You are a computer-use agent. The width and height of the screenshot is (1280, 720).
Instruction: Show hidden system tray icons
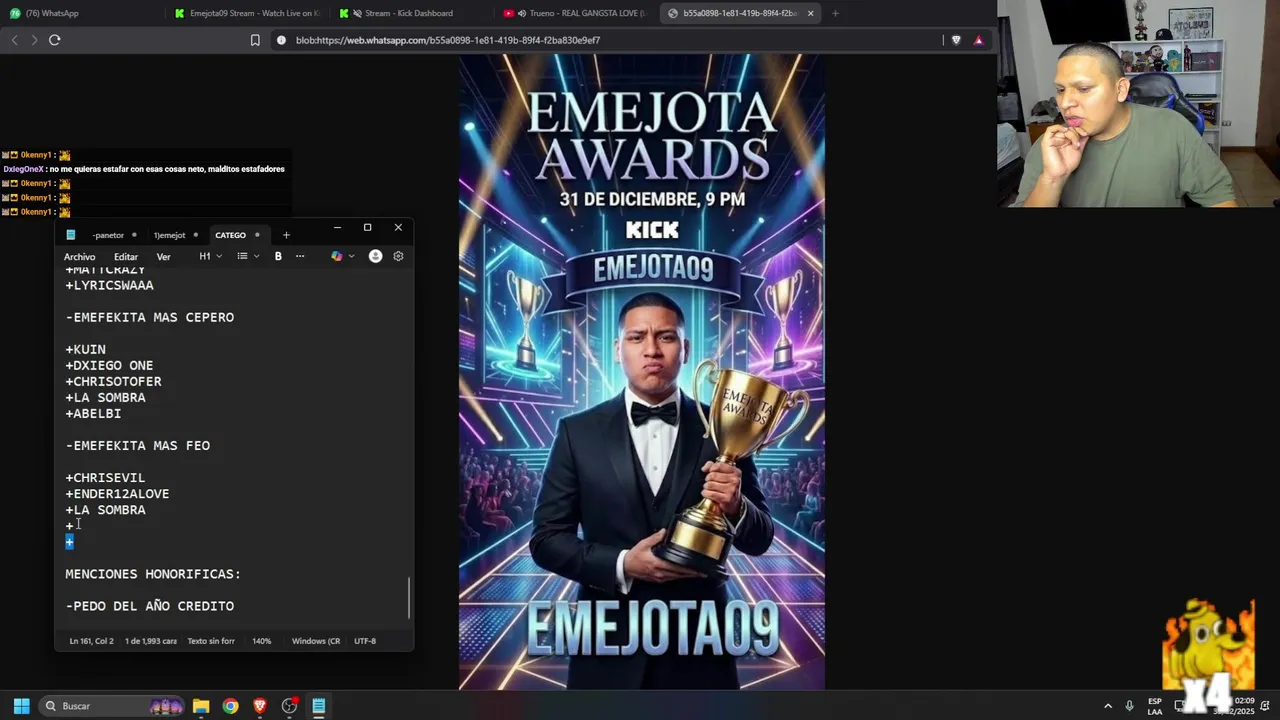click(1107, 706)
